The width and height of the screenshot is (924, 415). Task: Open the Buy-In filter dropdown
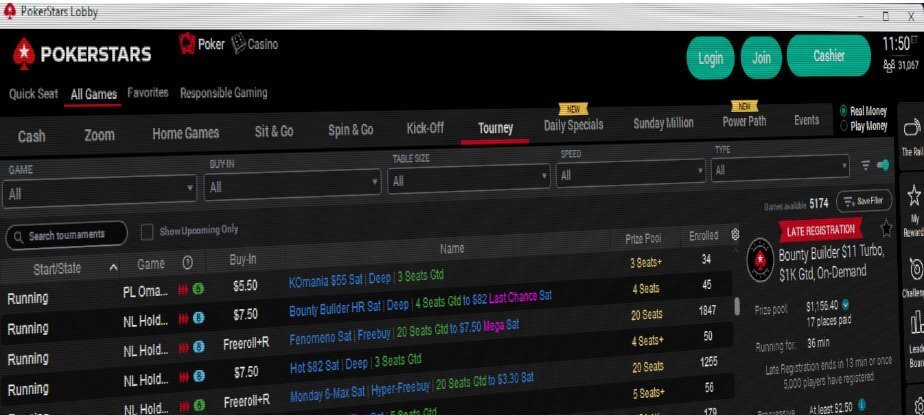point(293,186)
